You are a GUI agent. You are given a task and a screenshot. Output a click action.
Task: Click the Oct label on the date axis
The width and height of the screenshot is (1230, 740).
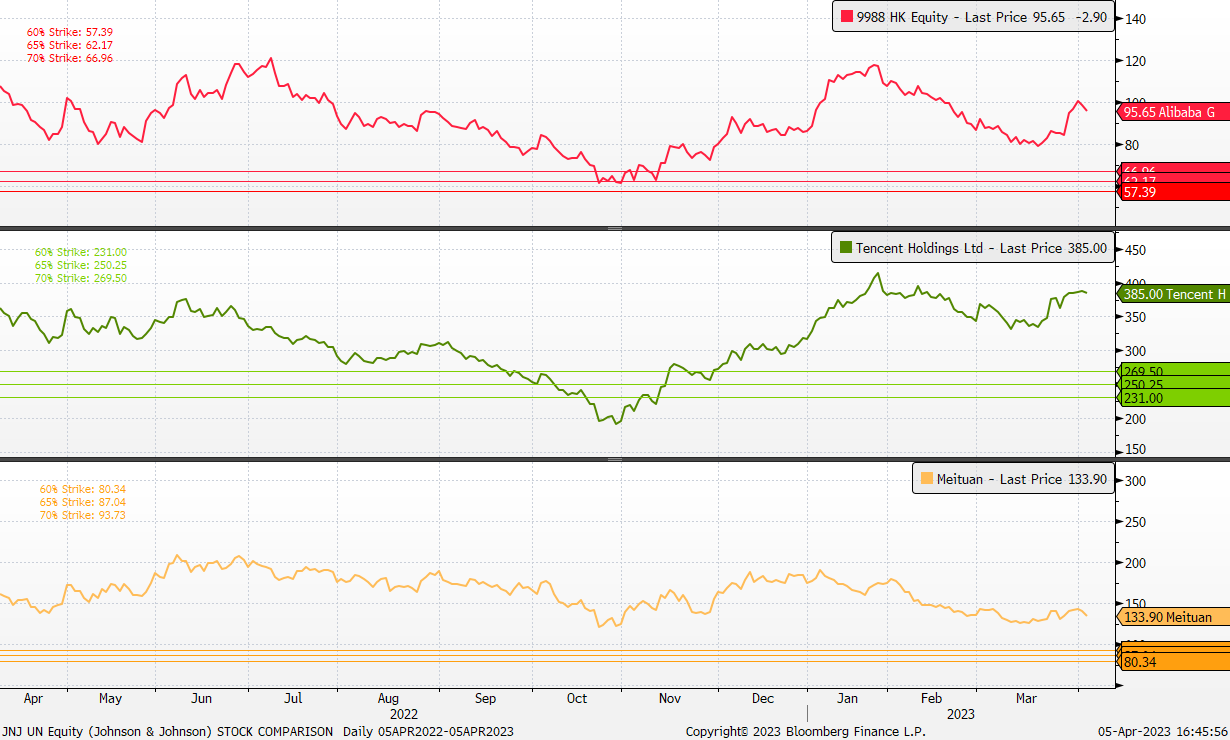[577, 699]
